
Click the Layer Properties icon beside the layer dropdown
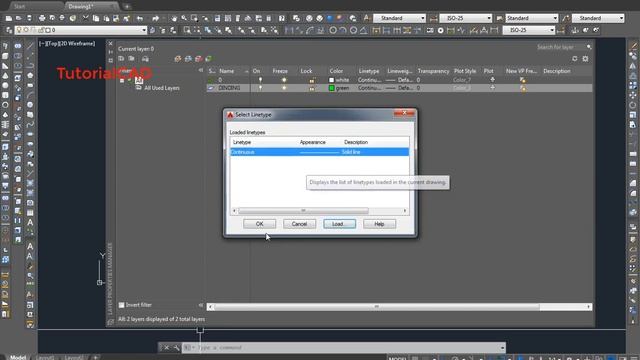point(9,30)
